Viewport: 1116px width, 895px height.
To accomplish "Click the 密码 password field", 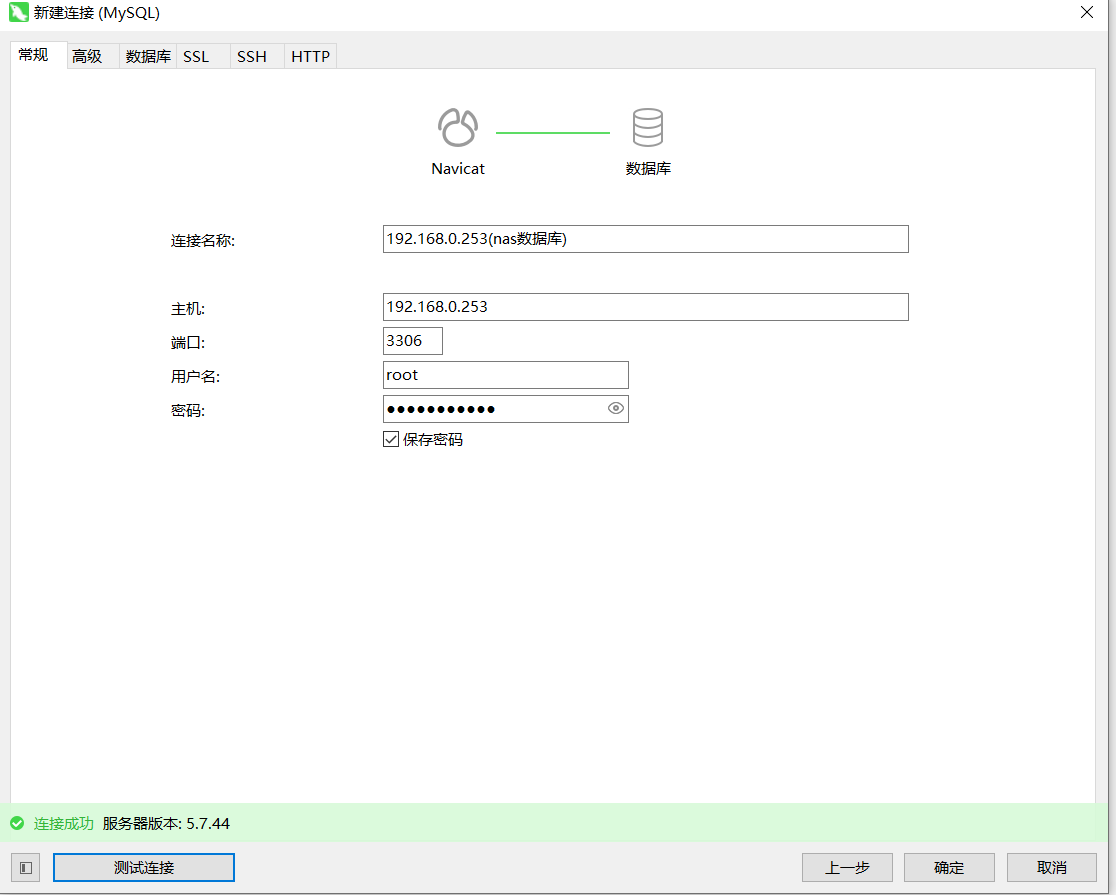I will (x=505, y=409).
